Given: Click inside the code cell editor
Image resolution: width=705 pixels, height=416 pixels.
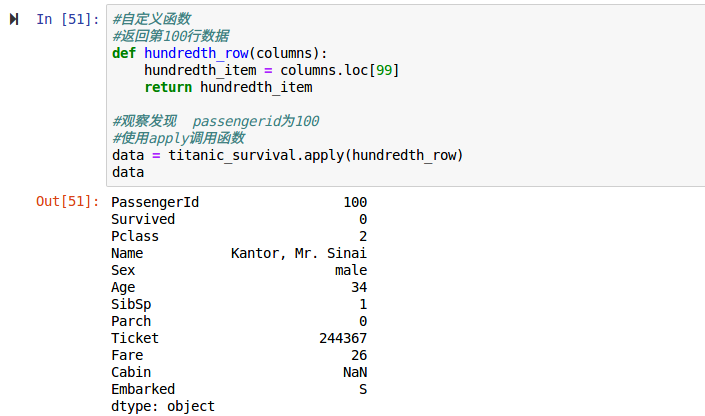Looking at the screenshot, I should [x=406, y=95].
